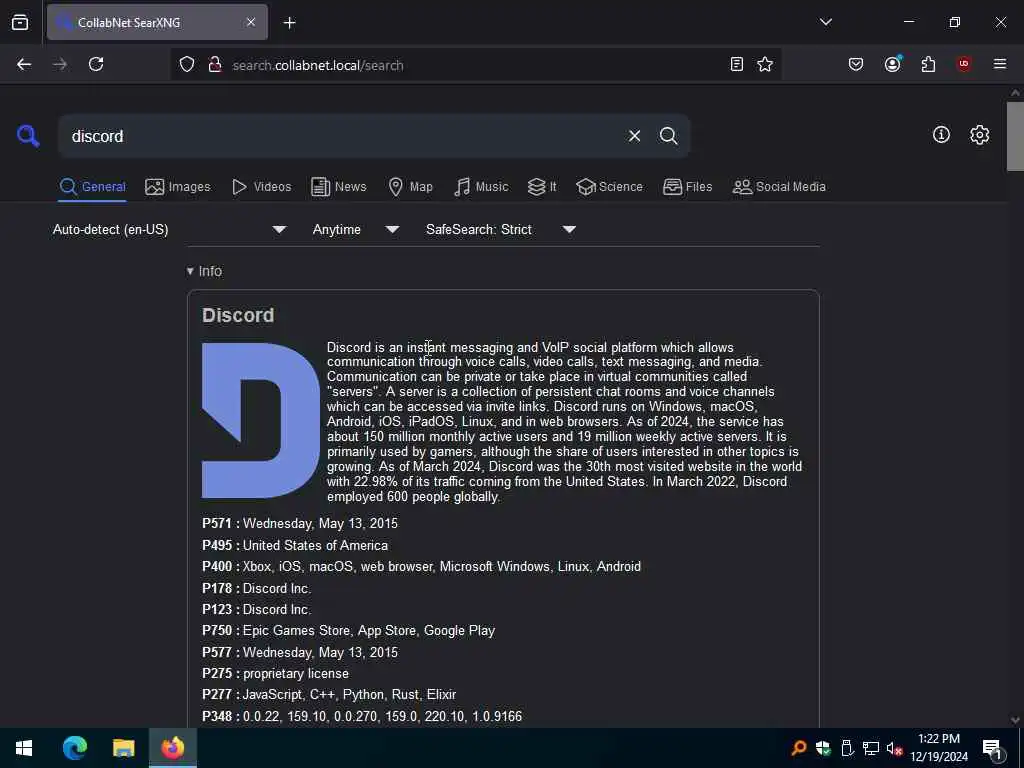The height and width of the screenshot is (768, 1024).
Task: Switch to the Music search tab
Action: tap(481, 187)
